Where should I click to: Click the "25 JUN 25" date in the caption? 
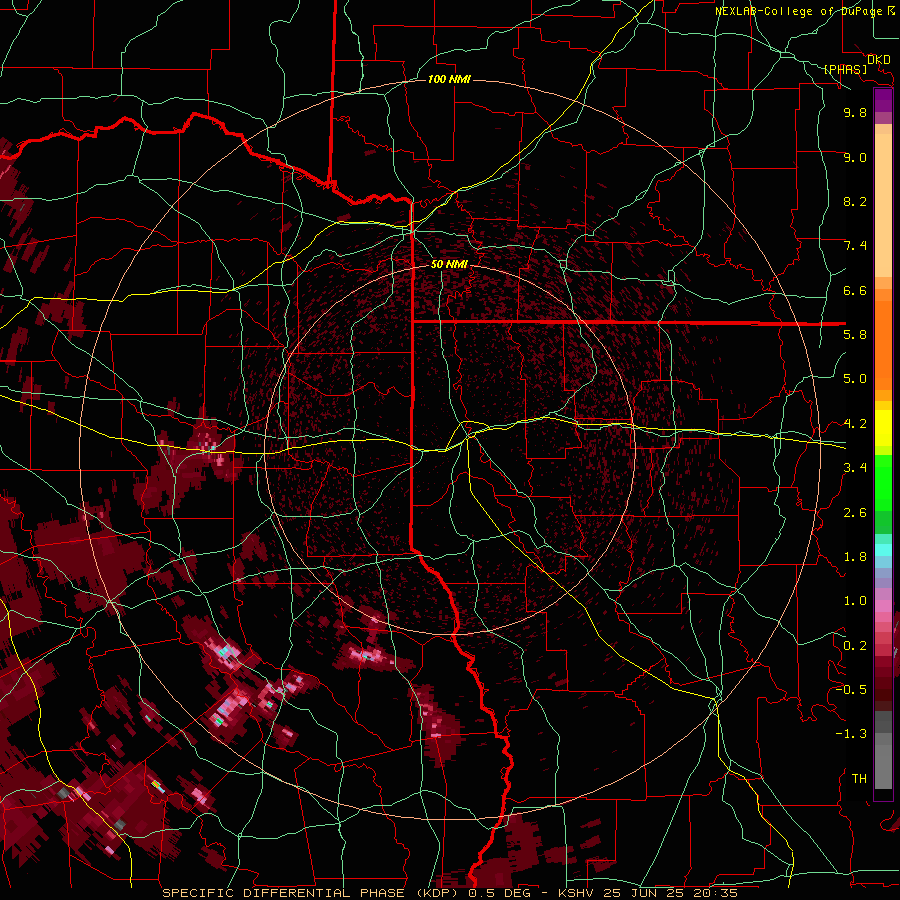coord(647,893)
